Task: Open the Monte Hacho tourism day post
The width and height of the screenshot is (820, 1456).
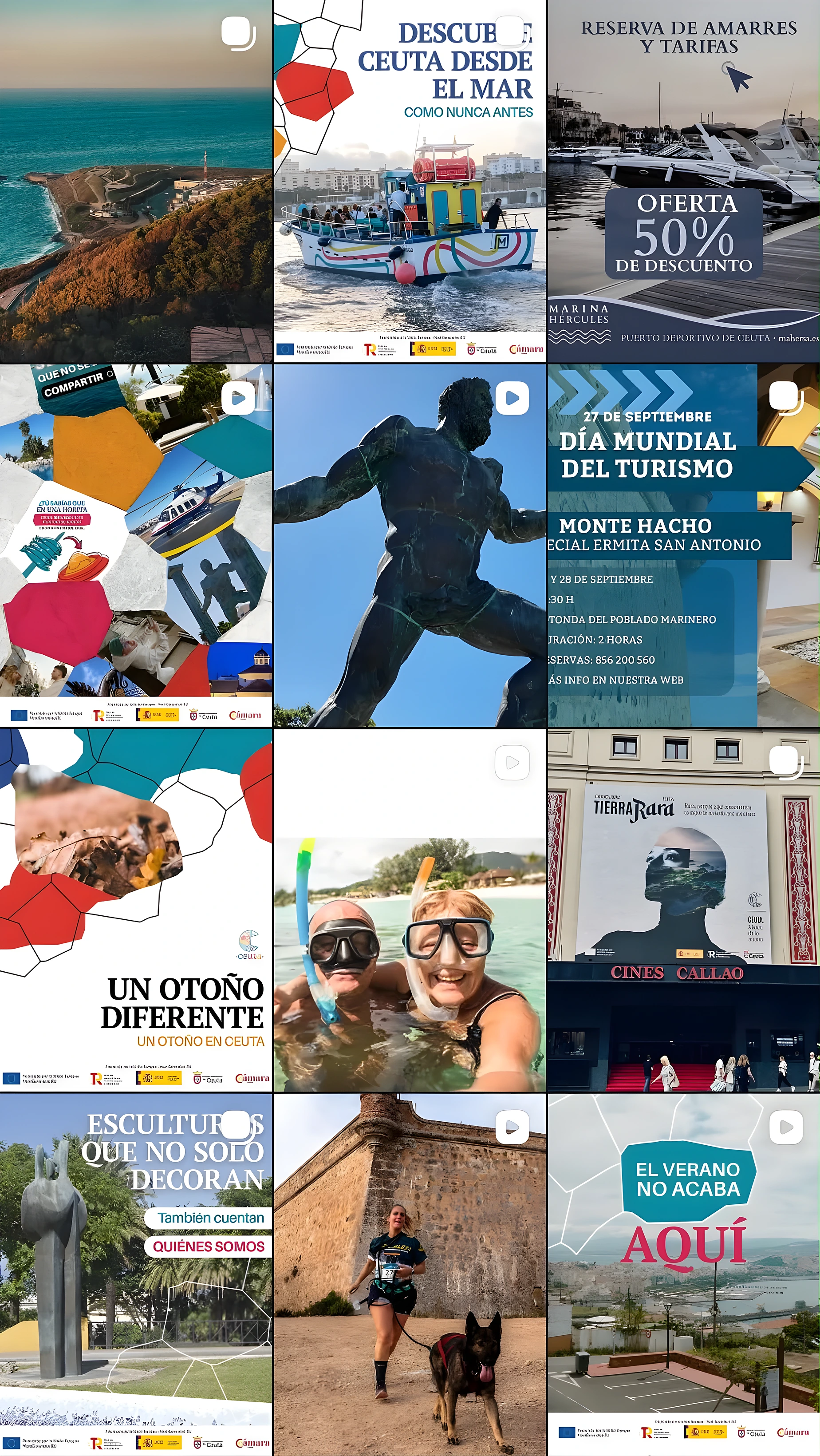Action: click(684, 546)
